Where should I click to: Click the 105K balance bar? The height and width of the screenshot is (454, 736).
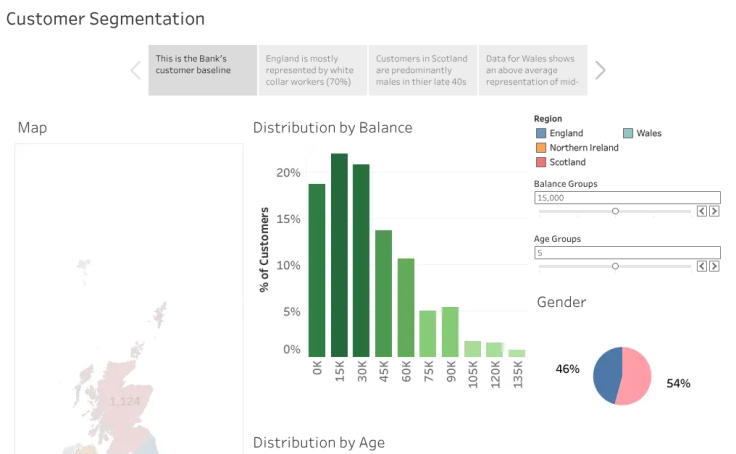click(x=473, y=349)
